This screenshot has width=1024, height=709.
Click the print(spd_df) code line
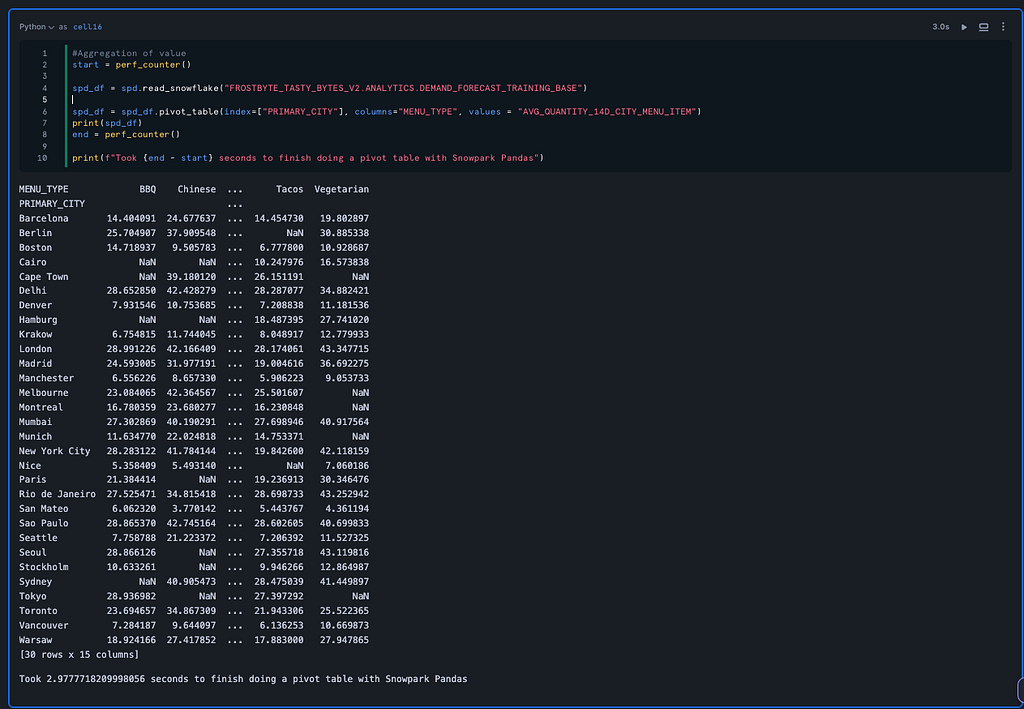point(107,123)
